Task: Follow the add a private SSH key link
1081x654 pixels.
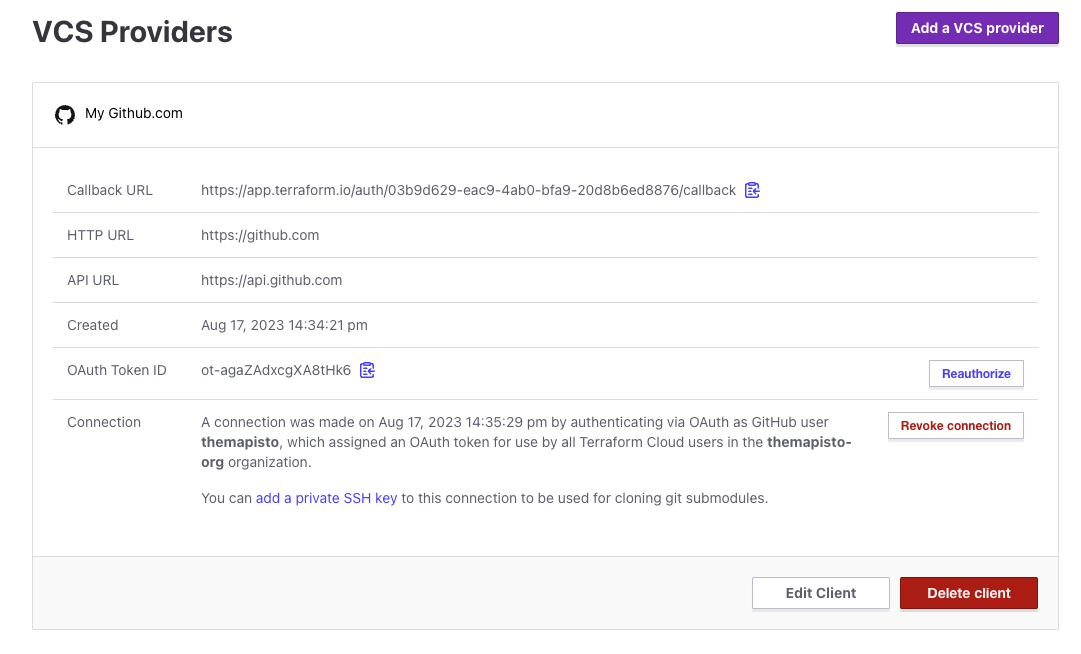Action: click(326, 498)
